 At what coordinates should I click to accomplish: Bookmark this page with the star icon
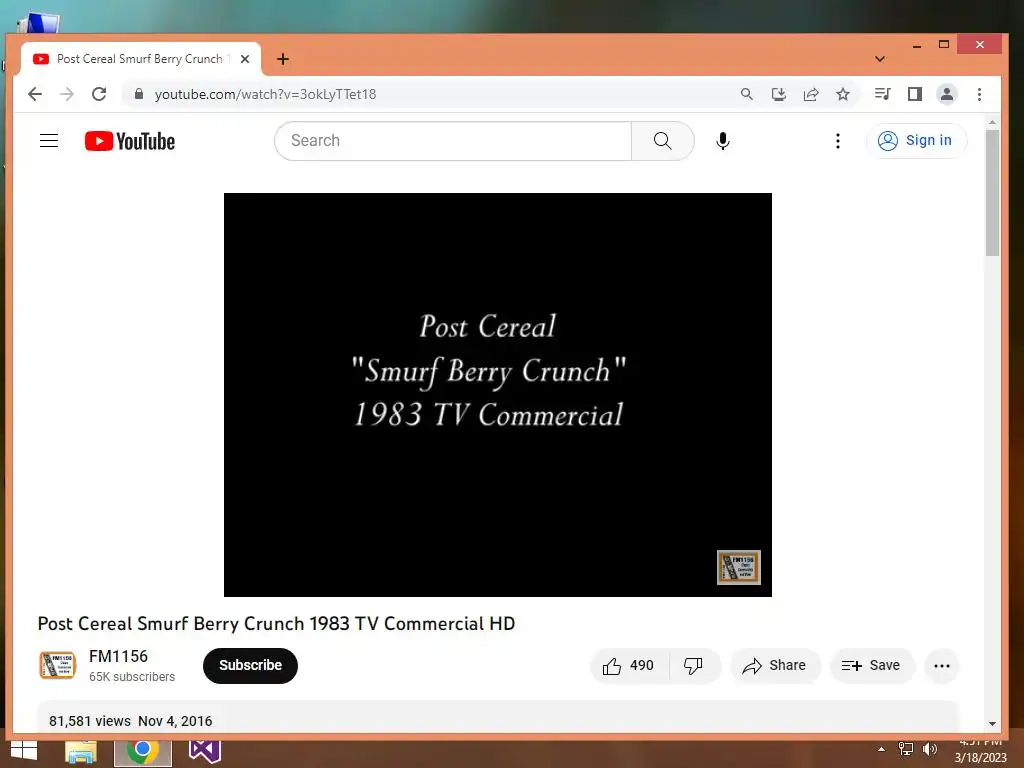point(842,94)
